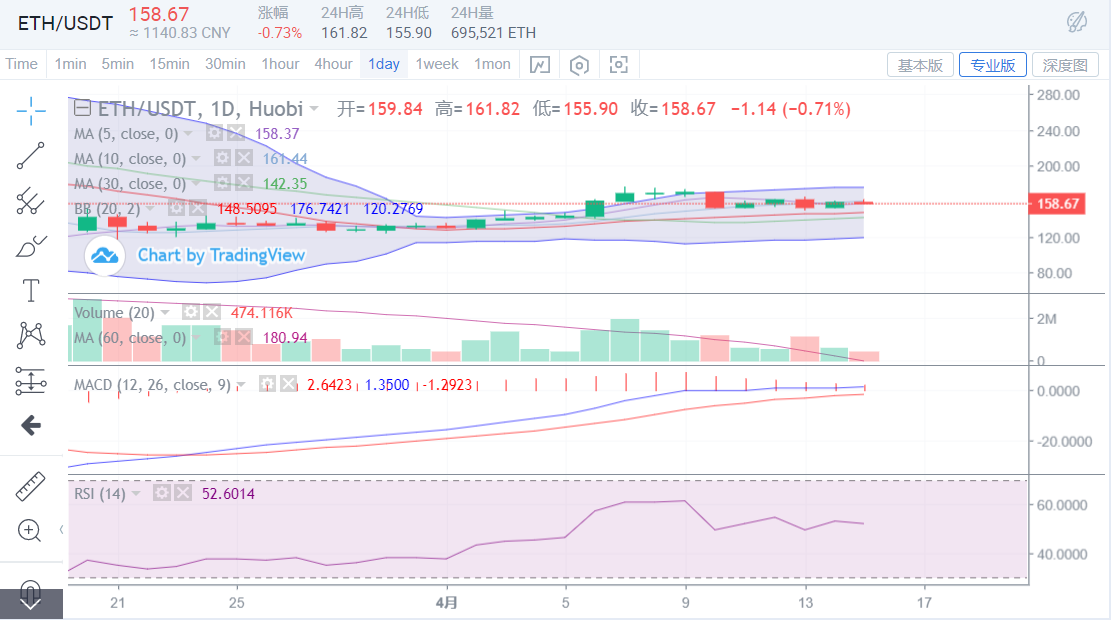Open the 深度图 depth chart

coord(1065,65)
